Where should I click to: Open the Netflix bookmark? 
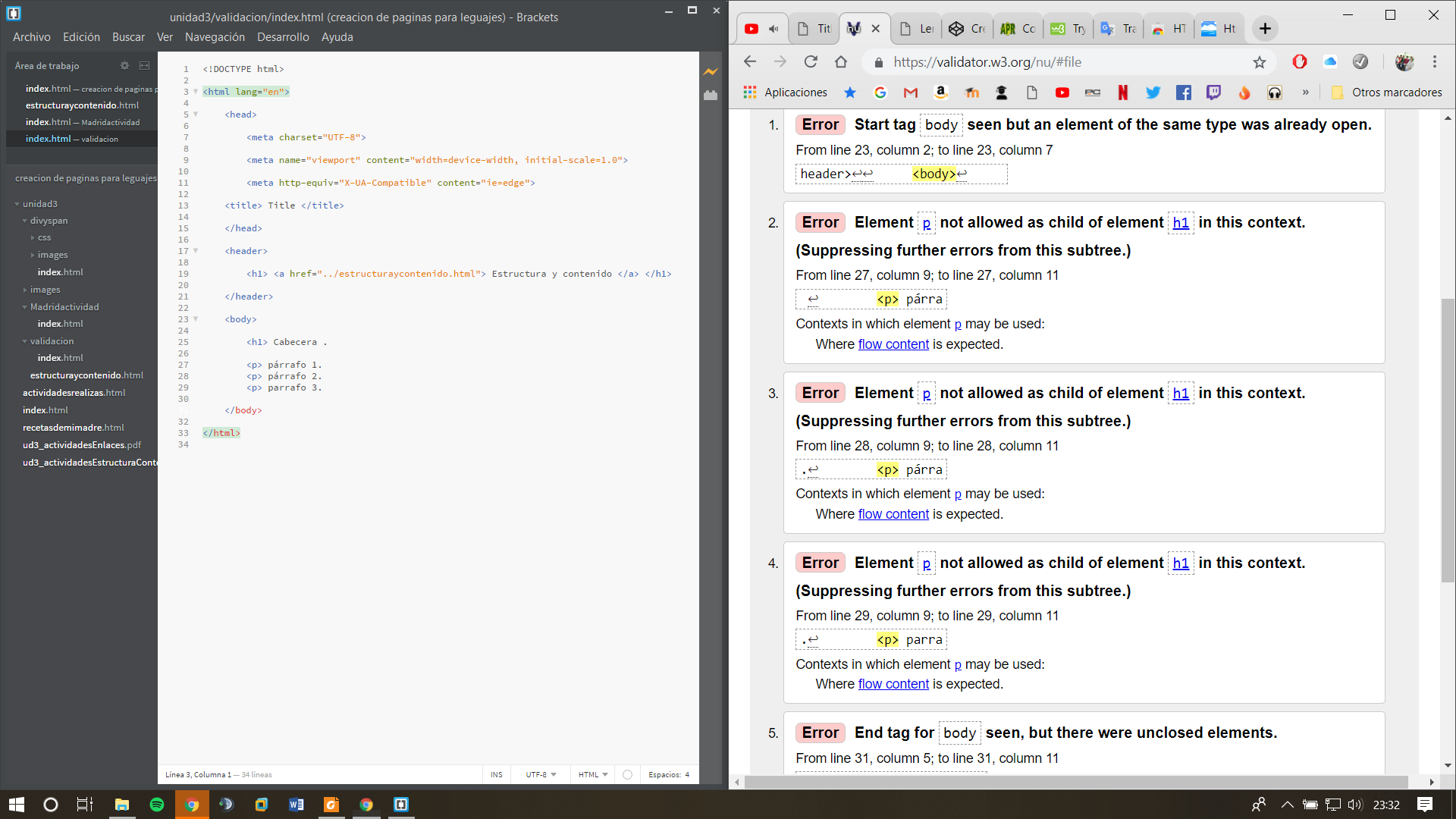click(x=1123, y=93)
